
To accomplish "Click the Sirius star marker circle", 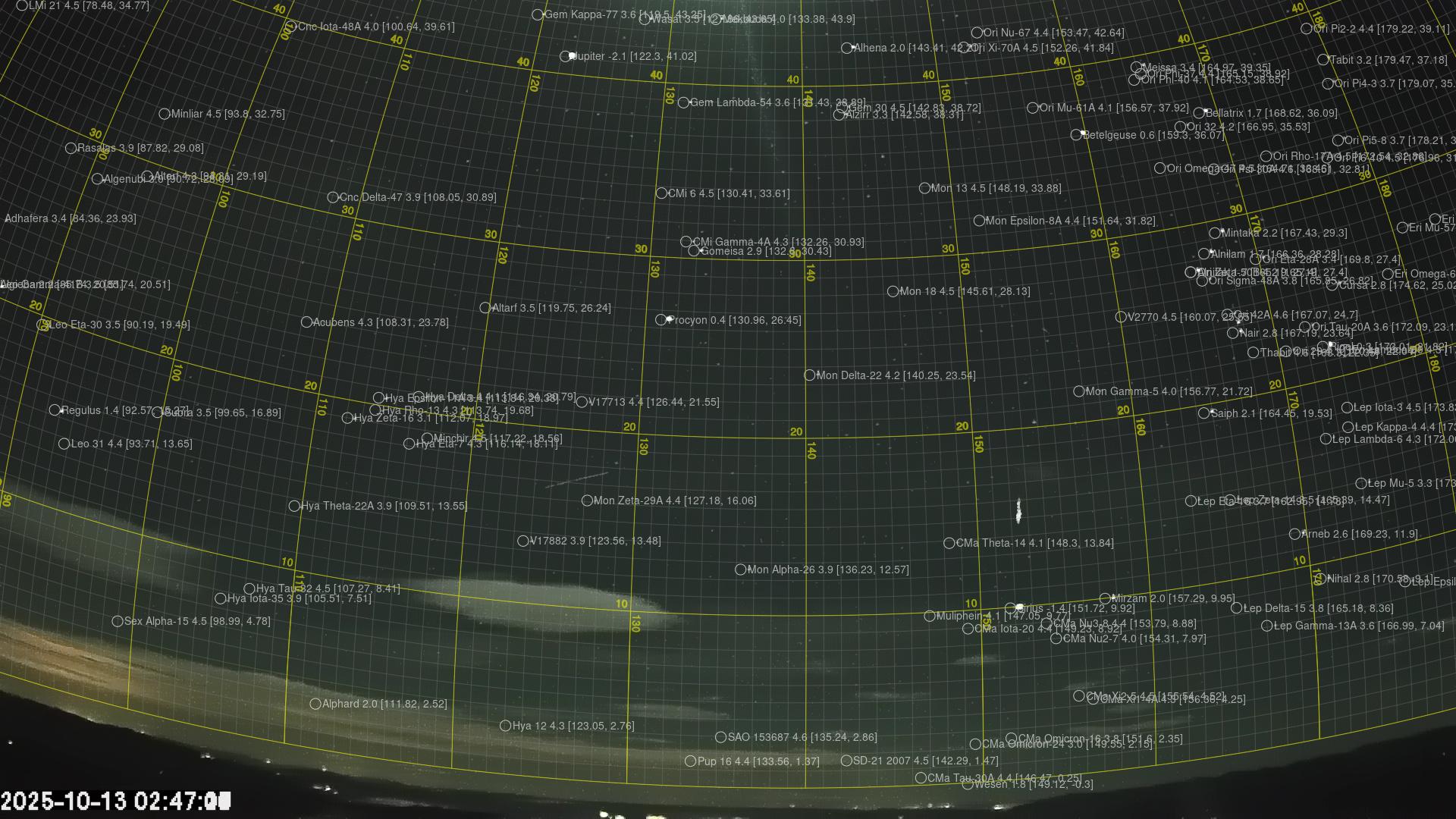I will (x=1010, y=608).
